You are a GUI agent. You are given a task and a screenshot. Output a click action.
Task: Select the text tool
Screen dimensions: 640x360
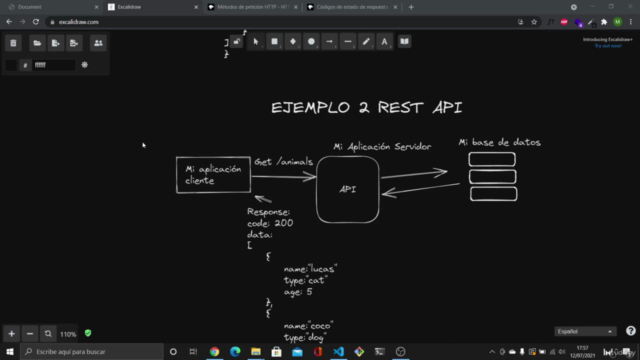[384, 42]
